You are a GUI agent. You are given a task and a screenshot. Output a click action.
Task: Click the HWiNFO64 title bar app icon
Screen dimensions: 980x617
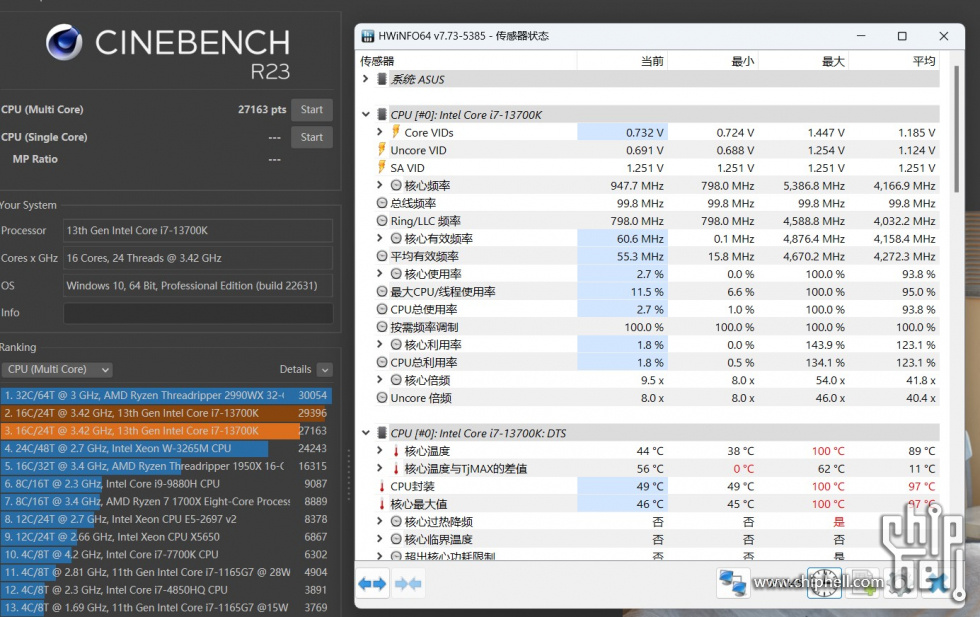368,36
